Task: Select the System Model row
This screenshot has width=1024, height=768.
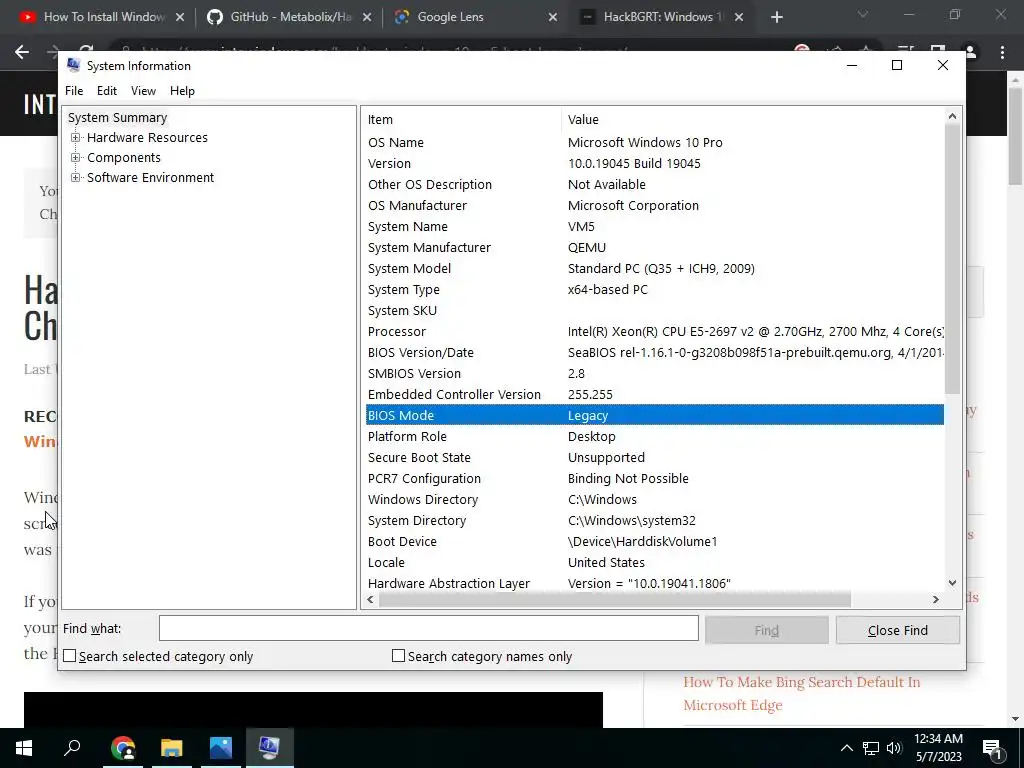Action: point(654,268)
